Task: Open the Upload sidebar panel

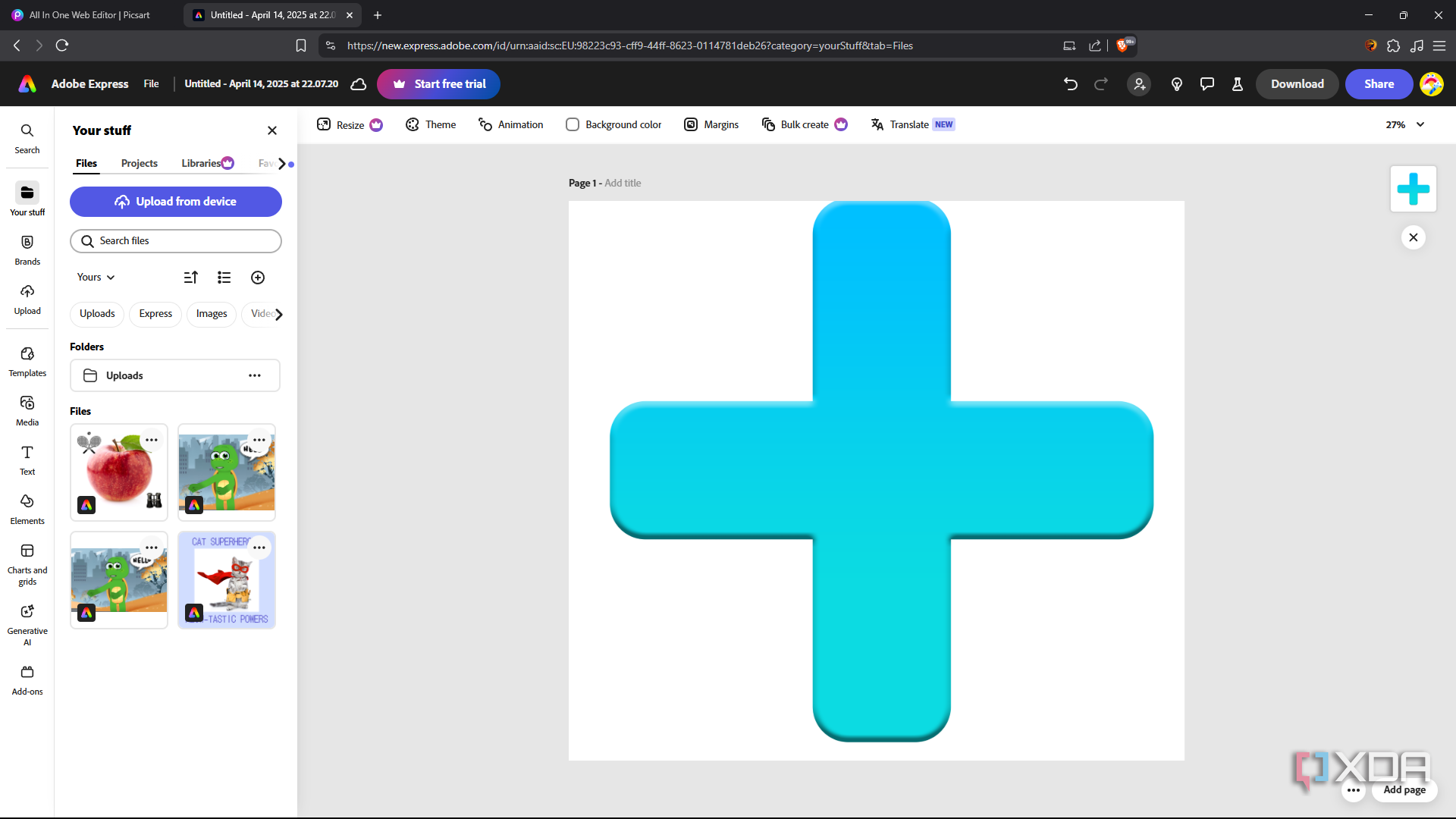Action: (x=27, y=300)
